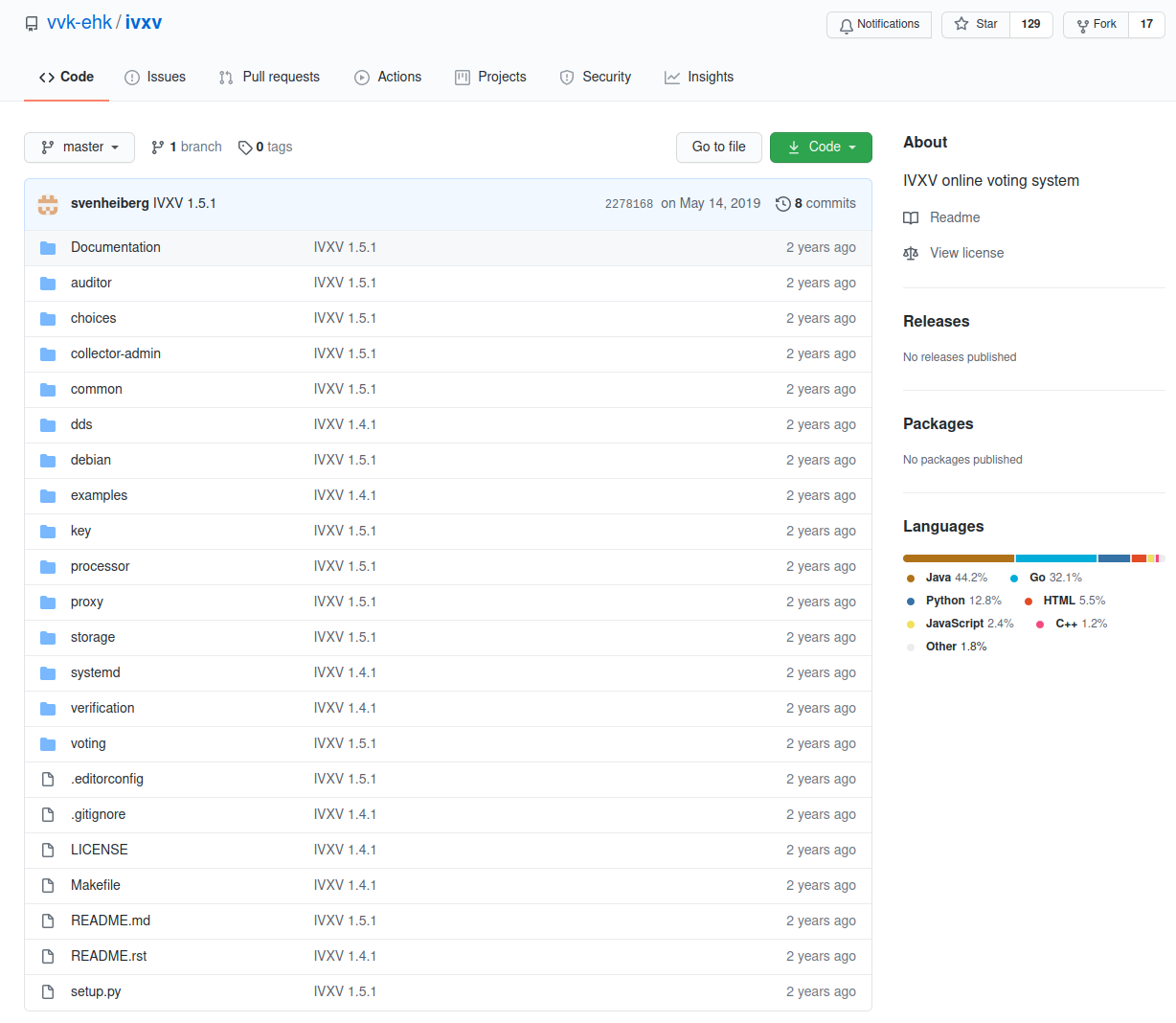This screenshot has width=1176, height=1023.
Task: Click the .editorconfig file icon
Action: tap(48, 780)
